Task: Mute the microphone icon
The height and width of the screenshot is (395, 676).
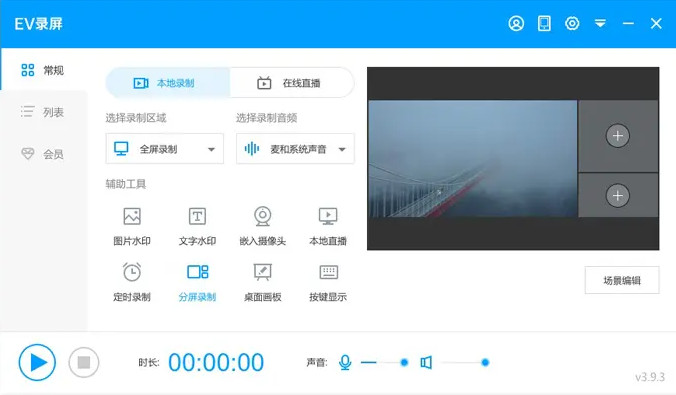Action: (x=345, y=362)
